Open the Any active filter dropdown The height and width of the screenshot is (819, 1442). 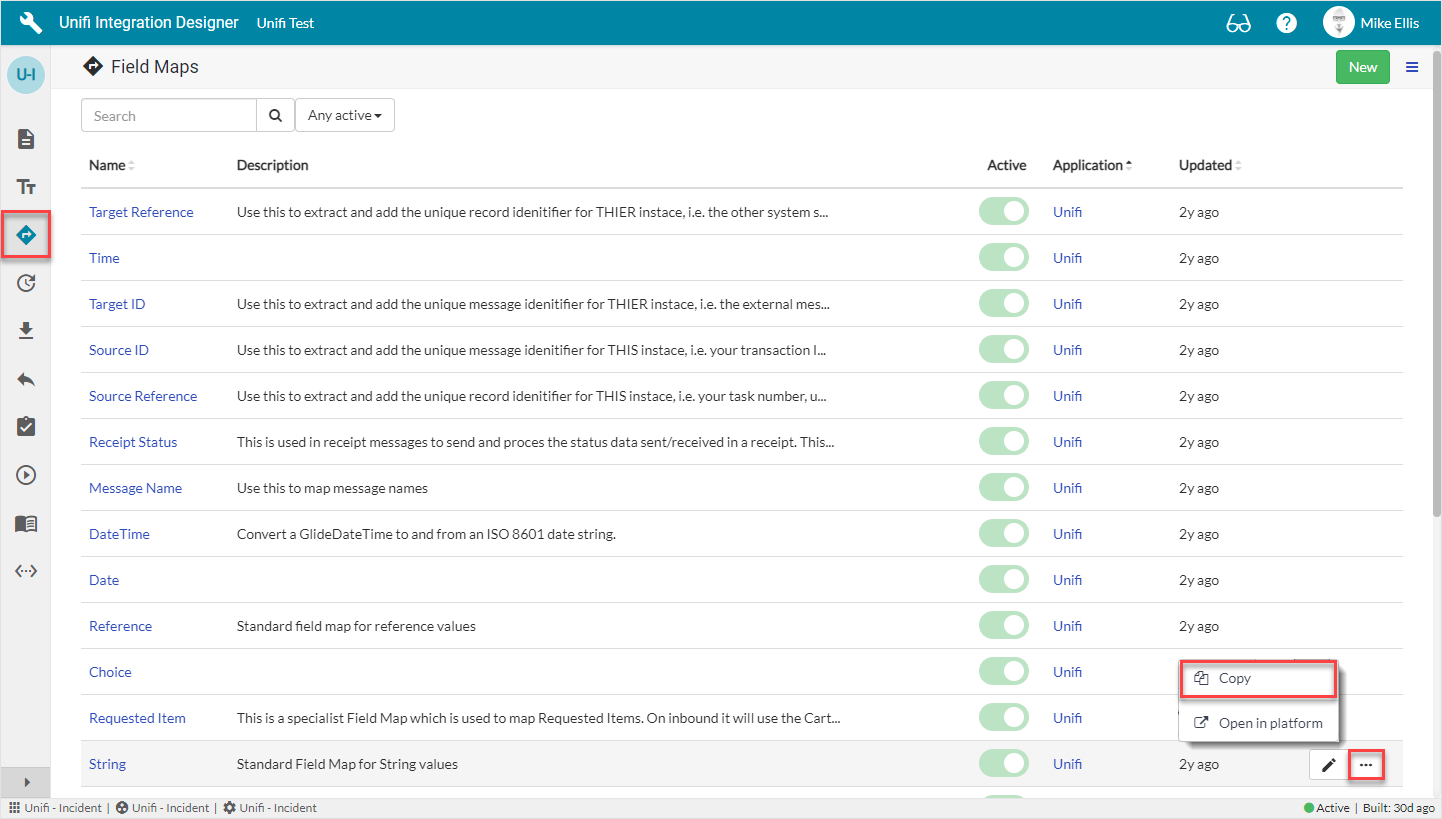coord(344,116)
